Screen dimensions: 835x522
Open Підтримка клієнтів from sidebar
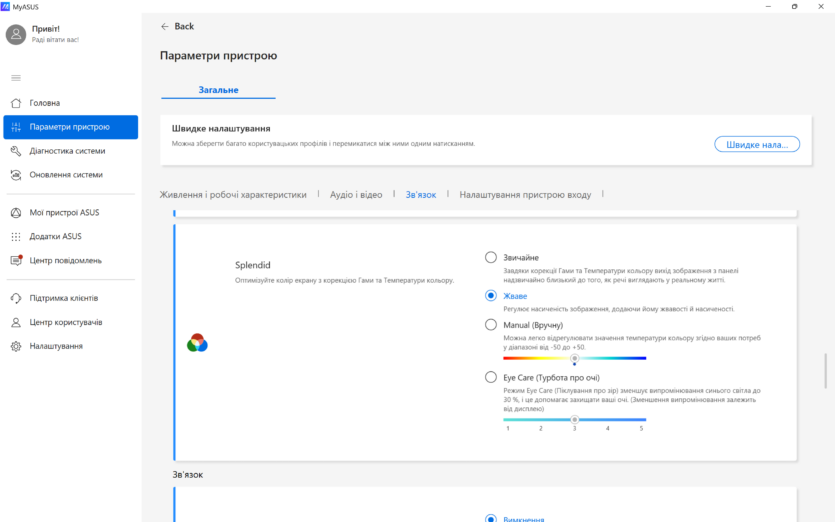click(70, 298)
